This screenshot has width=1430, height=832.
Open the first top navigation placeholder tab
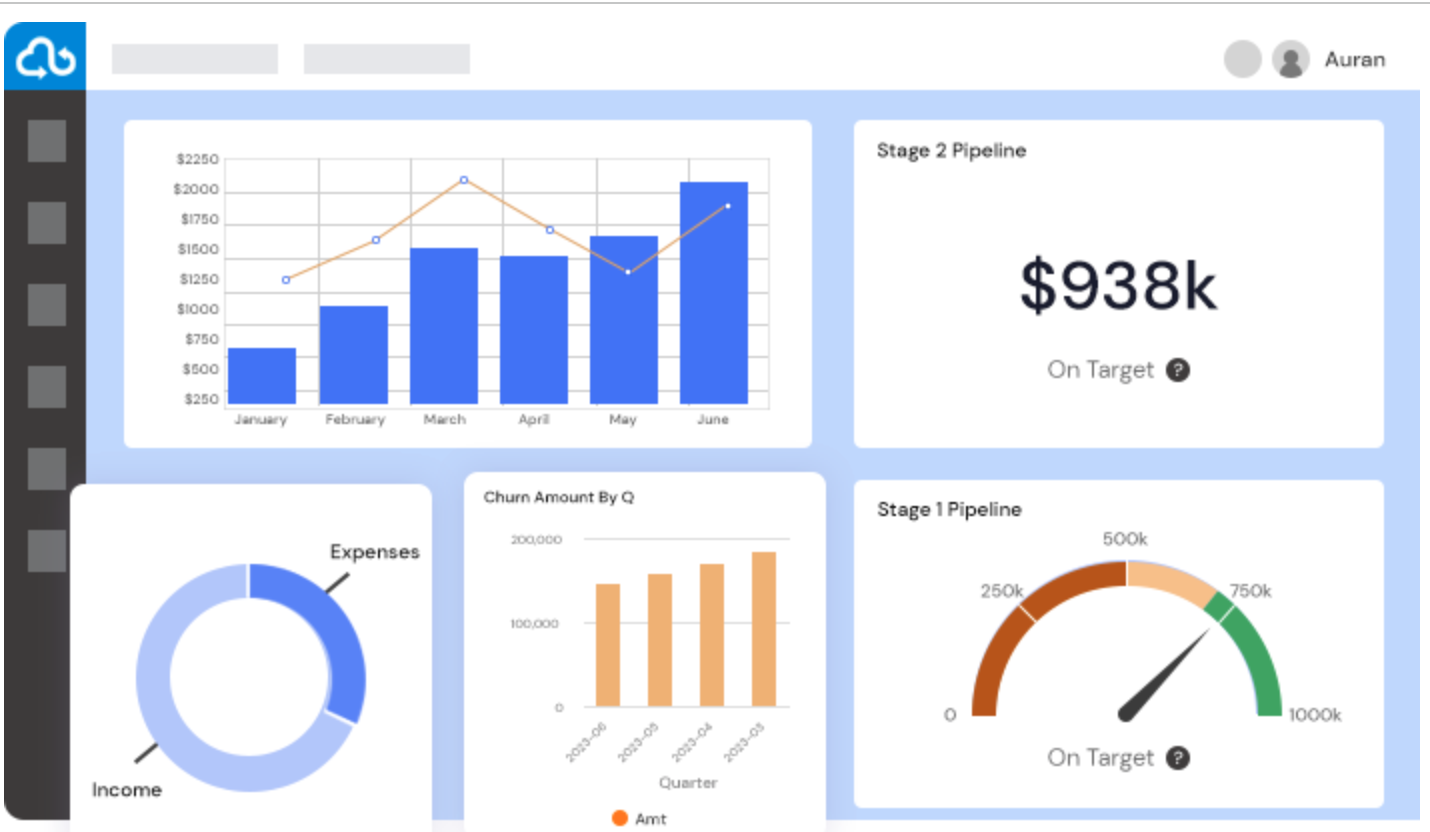195,59
